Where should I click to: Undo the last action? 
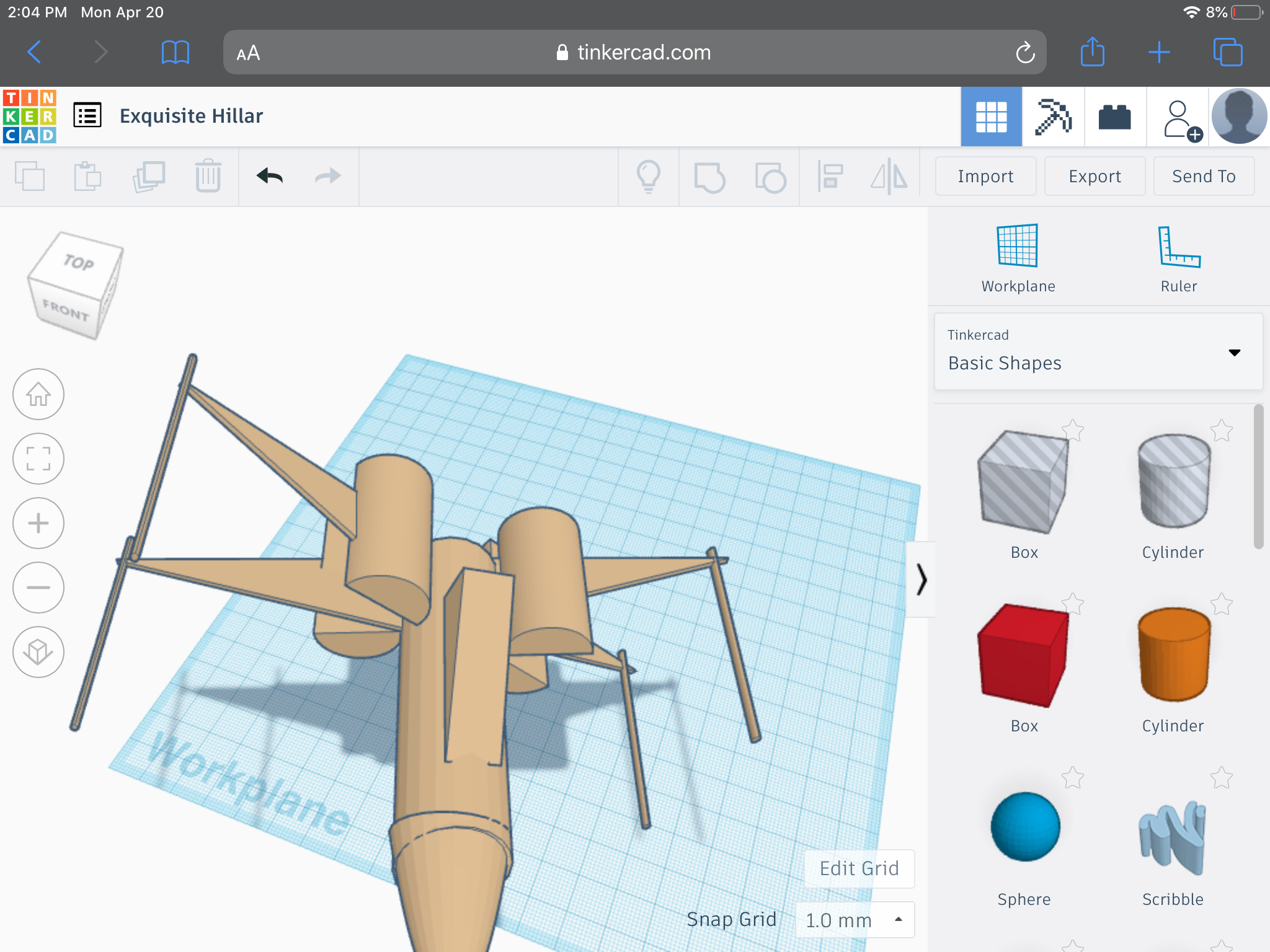point(270,177)
